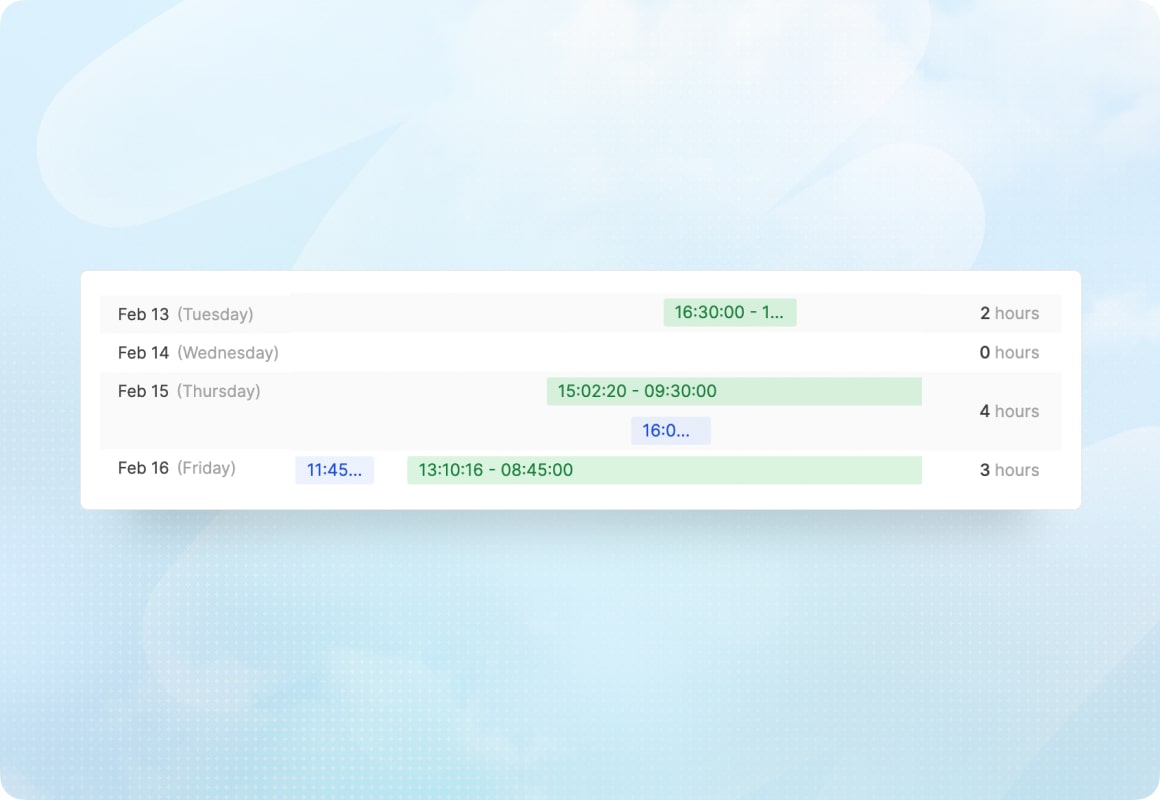1160x800 pixels.
Task: Click the 0 hours total for Wednesday
Action: 1009,352
